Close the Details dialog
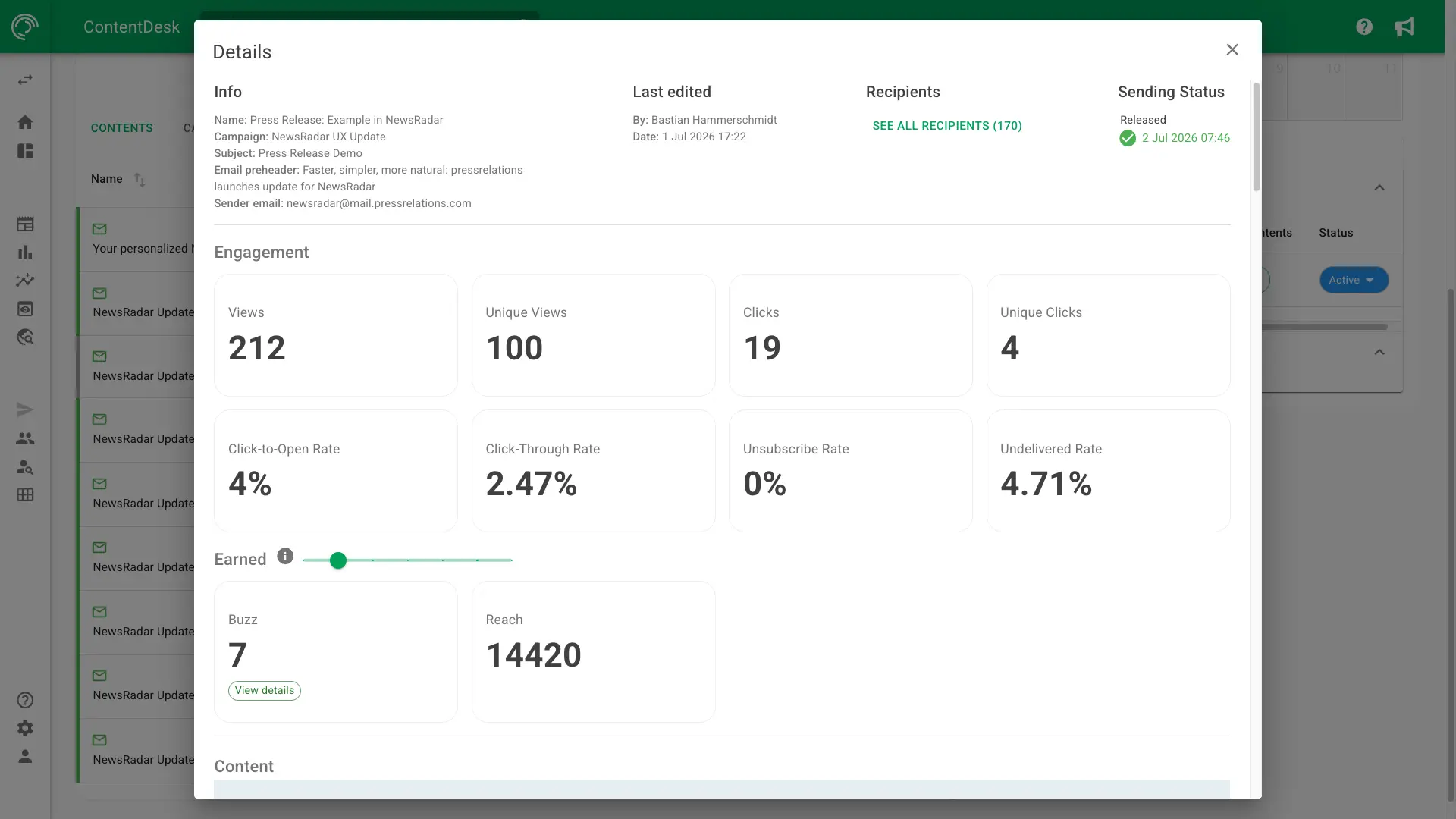Image resolution: width=1456 pixels, height=819 pixels. click(x=1232, y=49)
